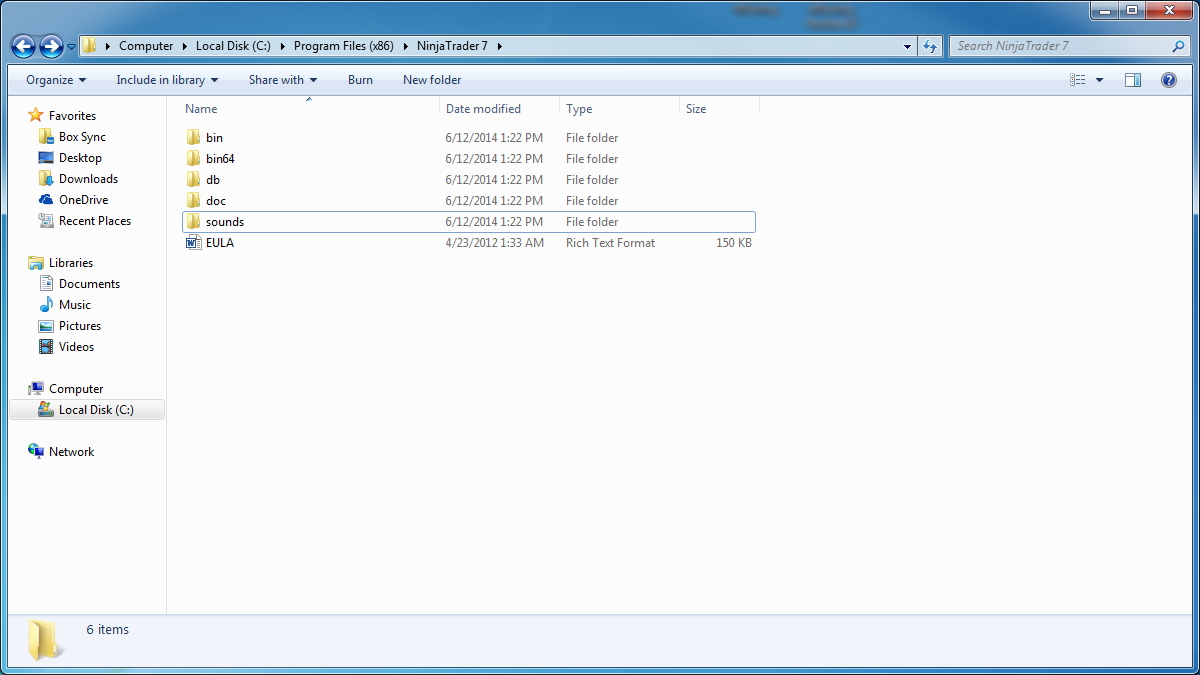The width and height of the screenshot is (1200, 675).
Task: Click '4/23/2012 1:33 AM' date cell
Action: (495, 243)
